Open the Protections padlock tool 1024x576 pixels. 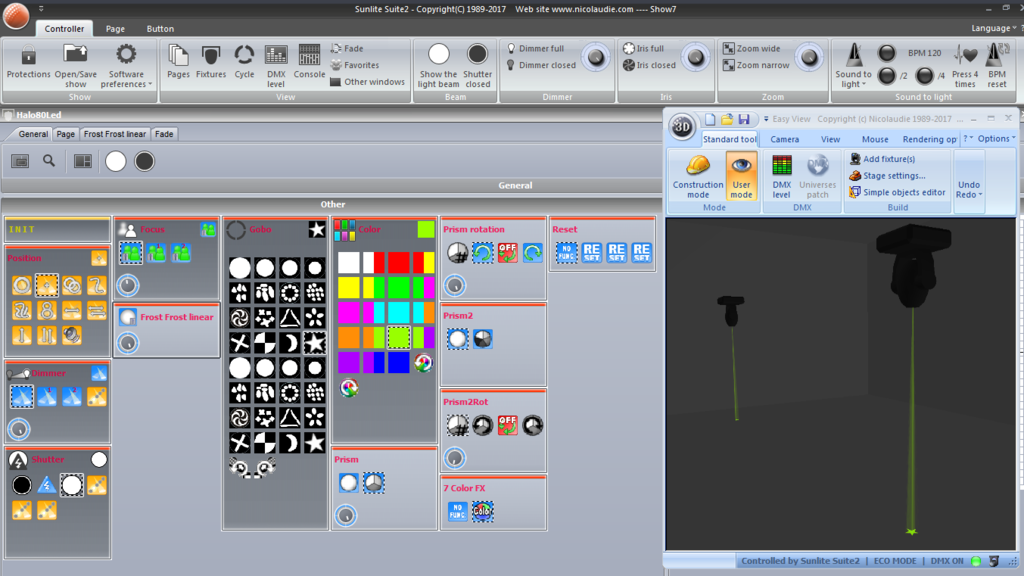[x=28, y=61]
